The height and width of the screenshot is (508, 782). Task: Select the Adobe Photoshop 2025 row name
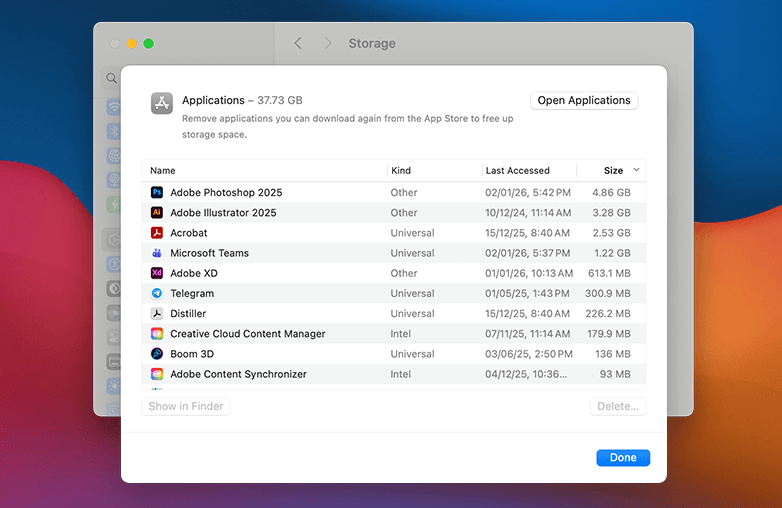pyautogui.click(x=226, y=192)
